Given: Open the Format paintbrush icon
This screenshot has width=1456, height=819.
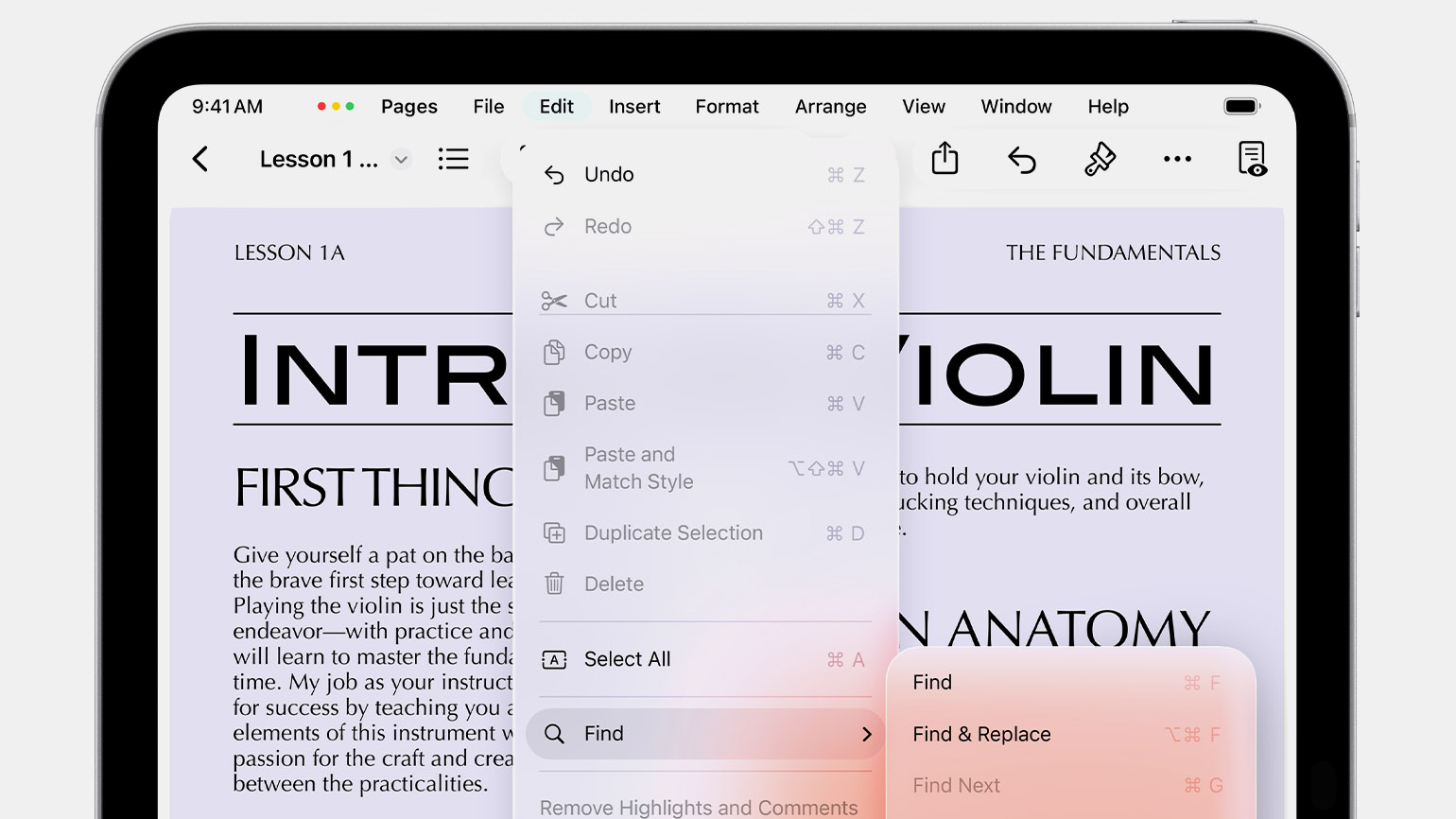Looking at the screenshot, I should [1100, 159].
